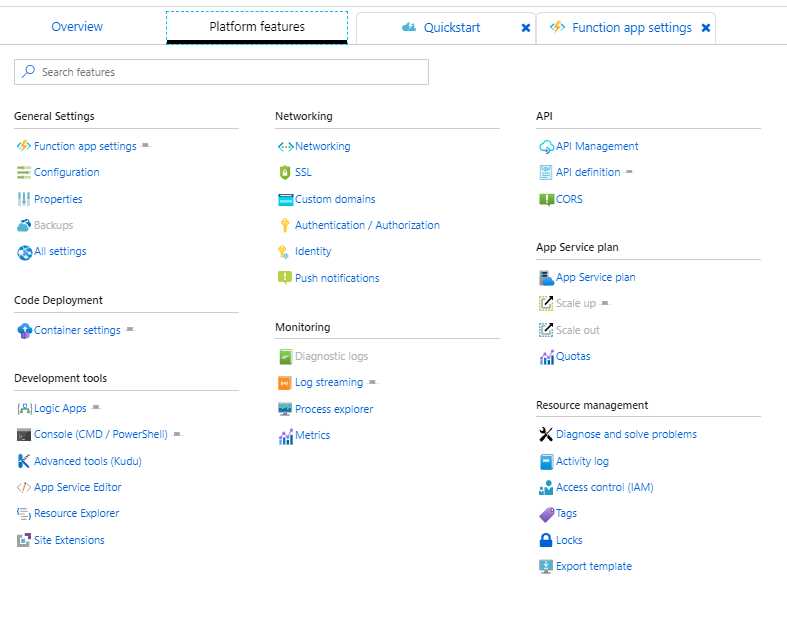Open the Quotas link
787x632 pixels.
point(573,356)
